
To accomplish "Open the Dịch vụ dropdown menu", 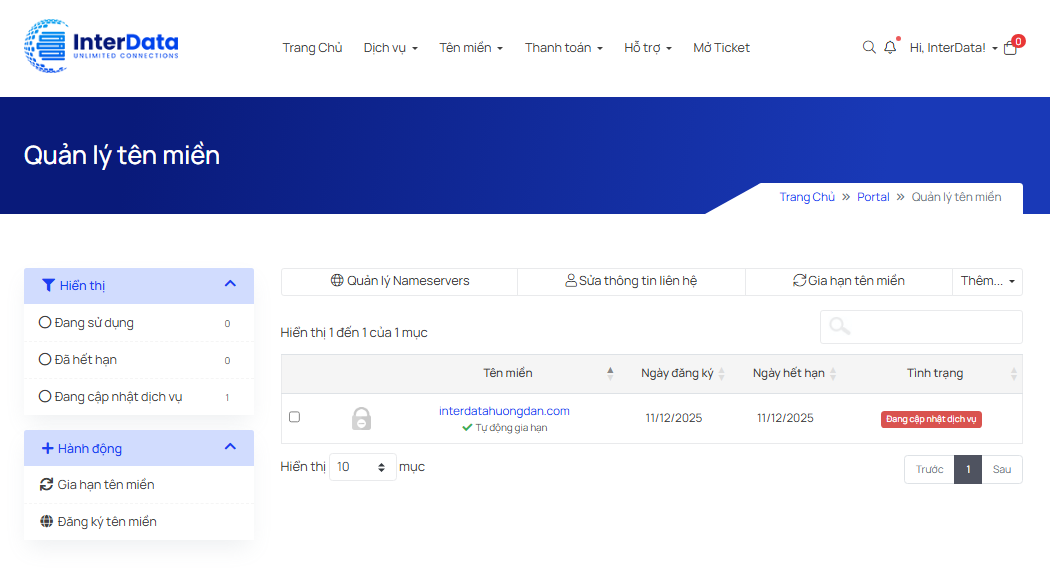I will [390, 48].
